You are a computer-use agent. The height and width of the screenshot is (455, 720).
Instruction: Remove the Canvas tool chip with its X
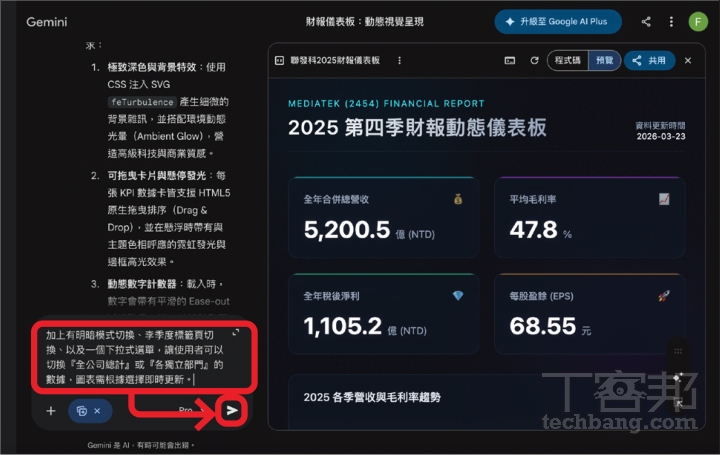97,411
